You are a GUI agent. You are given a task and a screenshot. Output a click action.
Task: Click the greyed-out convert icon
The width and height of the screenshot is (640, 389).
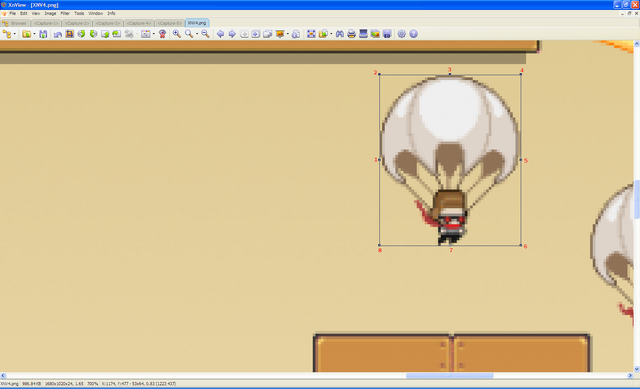click(x=129, y=34)
